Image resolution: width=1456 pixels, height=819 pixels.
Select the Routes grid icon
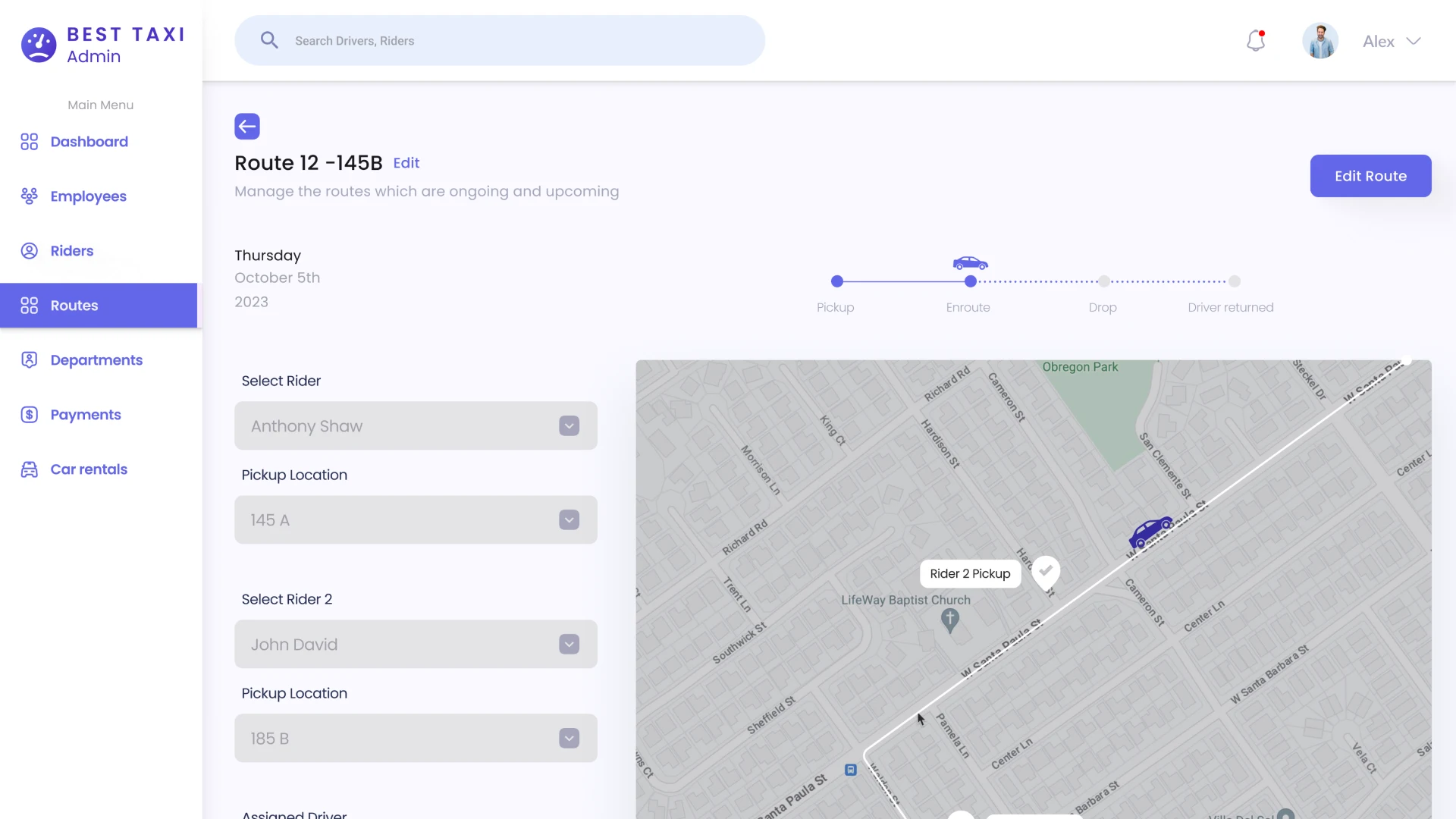click(28, 306)
